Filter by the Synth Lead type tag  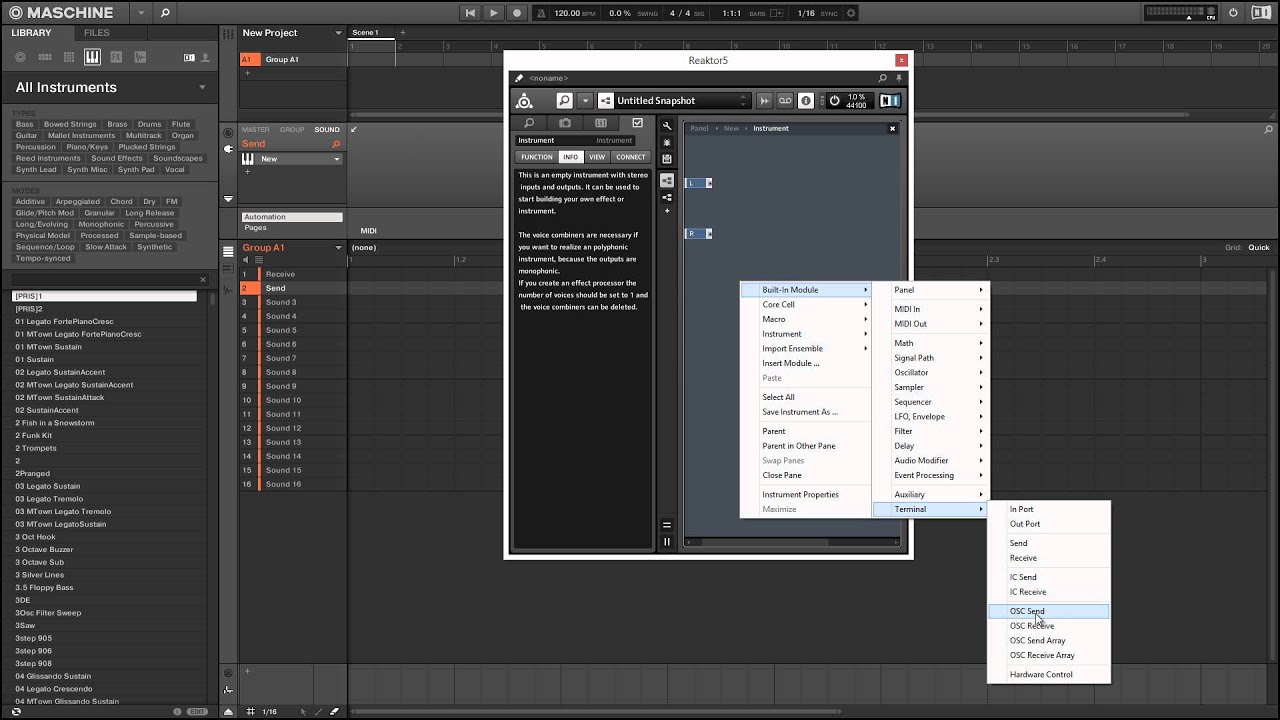click(36, 170)
